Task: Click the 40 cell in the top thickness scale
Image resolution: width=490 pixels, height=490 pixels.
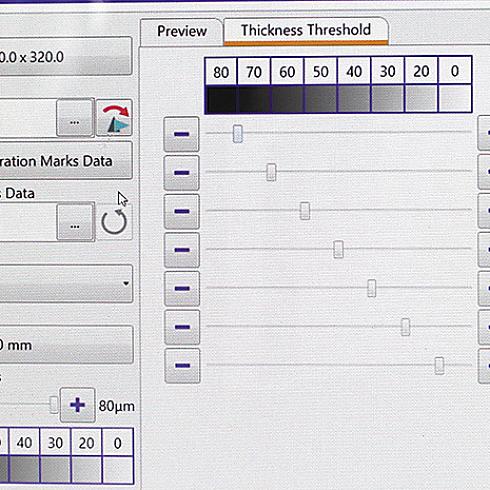Action: click(354, 71)
